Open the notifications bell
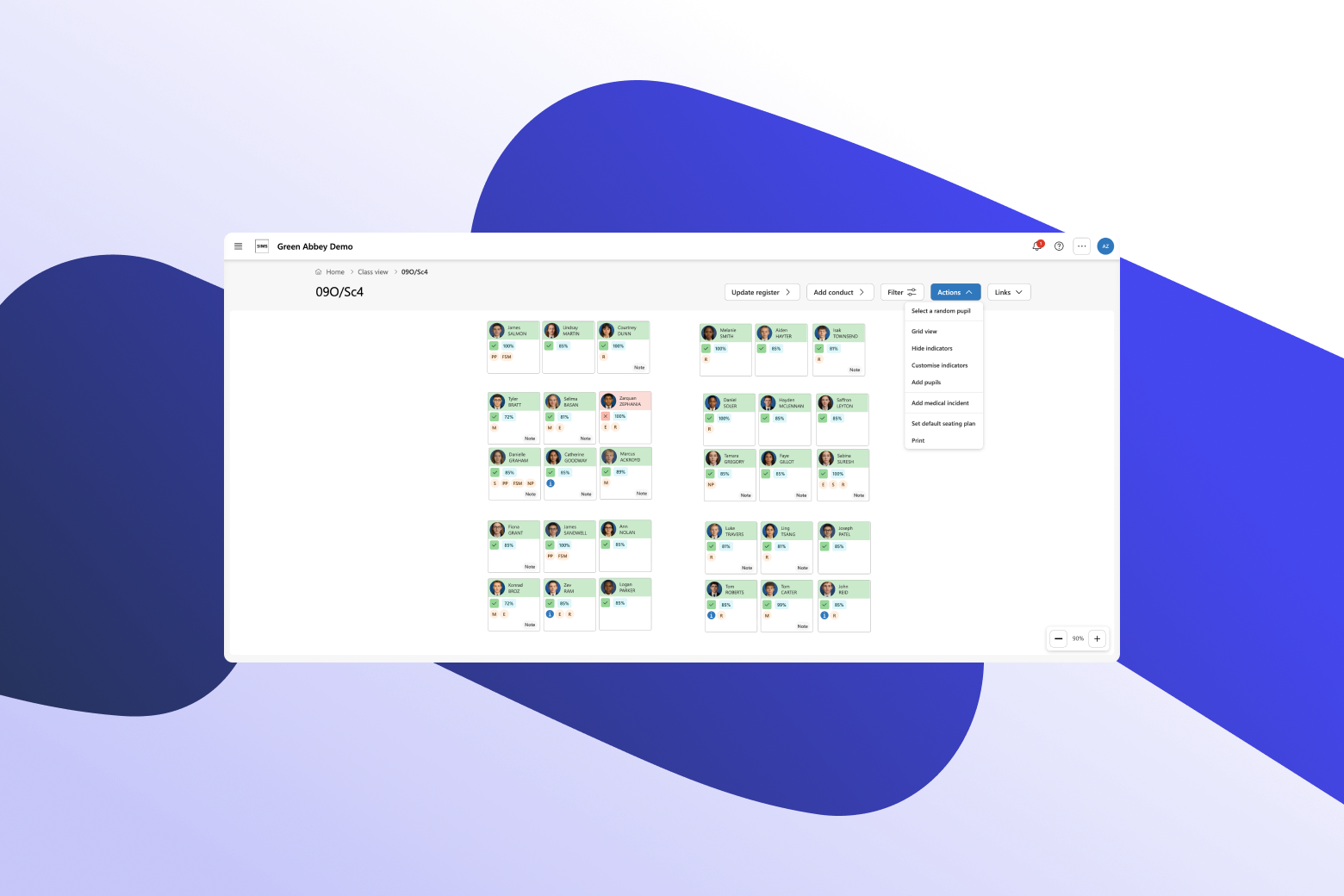 (1037, 246)
